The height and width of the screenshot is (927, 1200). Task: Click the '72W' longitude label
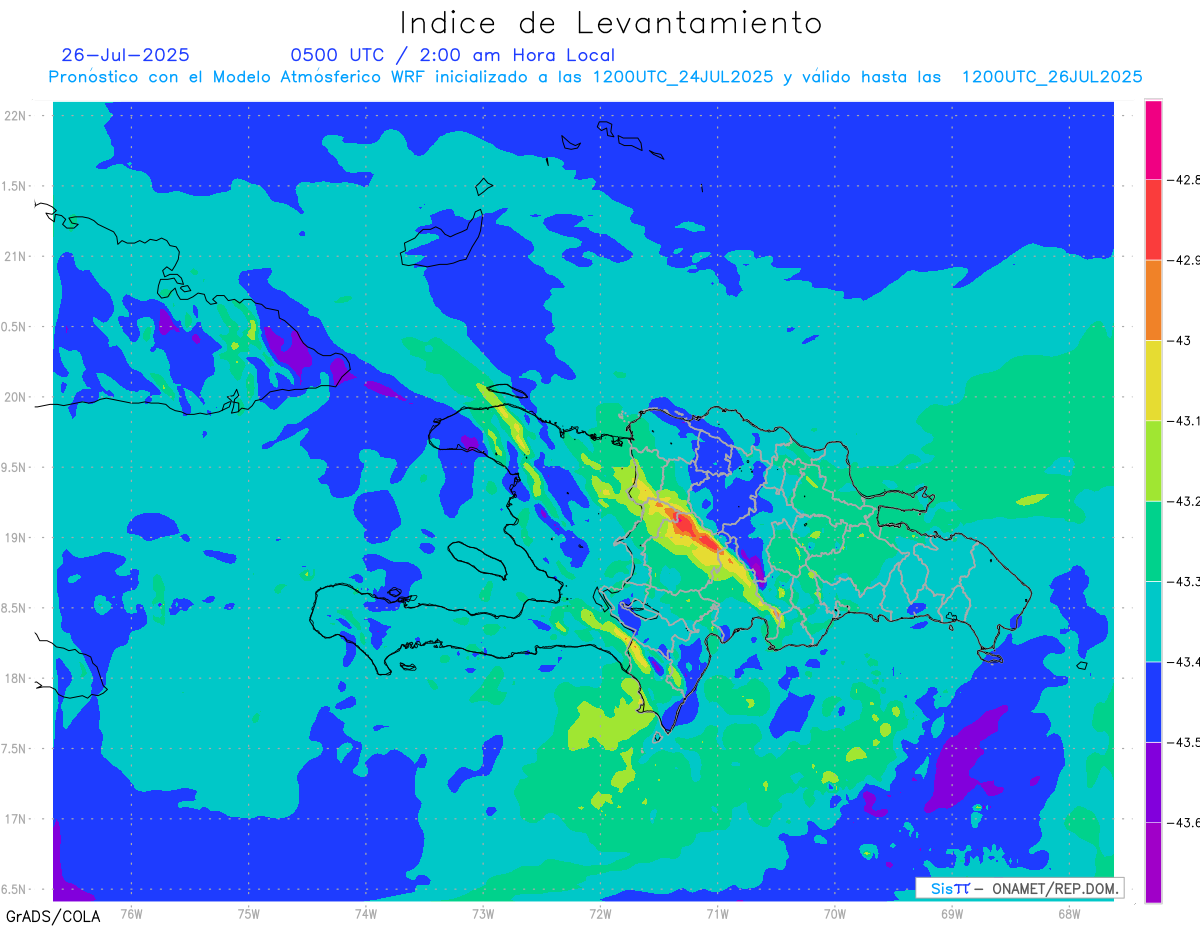600,913
